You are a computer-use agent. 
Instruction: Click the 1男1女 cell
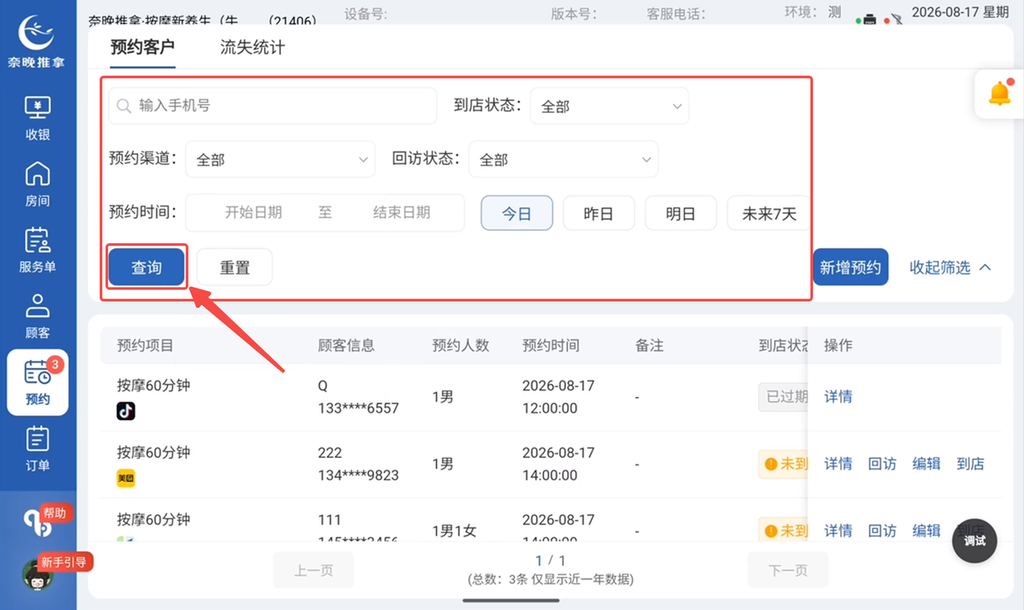click(x=454, y=531)
